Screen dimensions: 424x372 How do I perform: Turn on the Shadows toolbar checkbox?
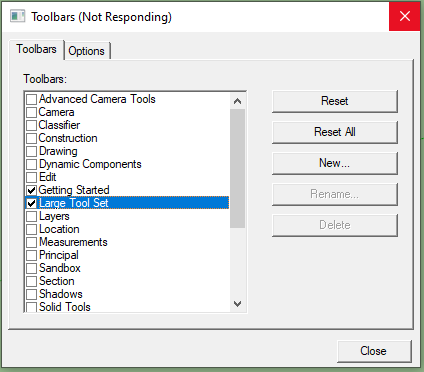point(31,294)
